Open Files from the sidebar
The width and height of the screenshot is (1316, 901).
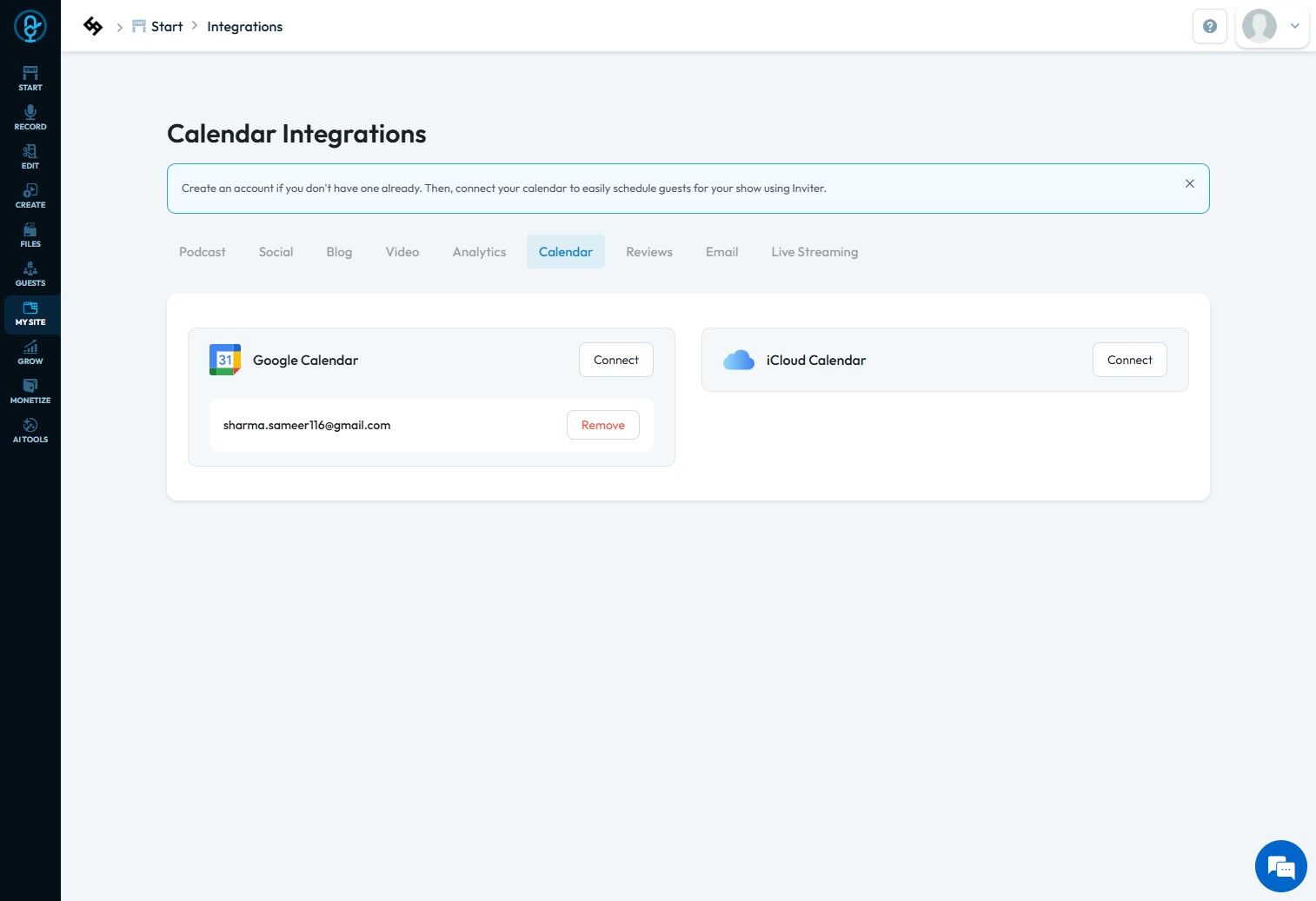30,234
